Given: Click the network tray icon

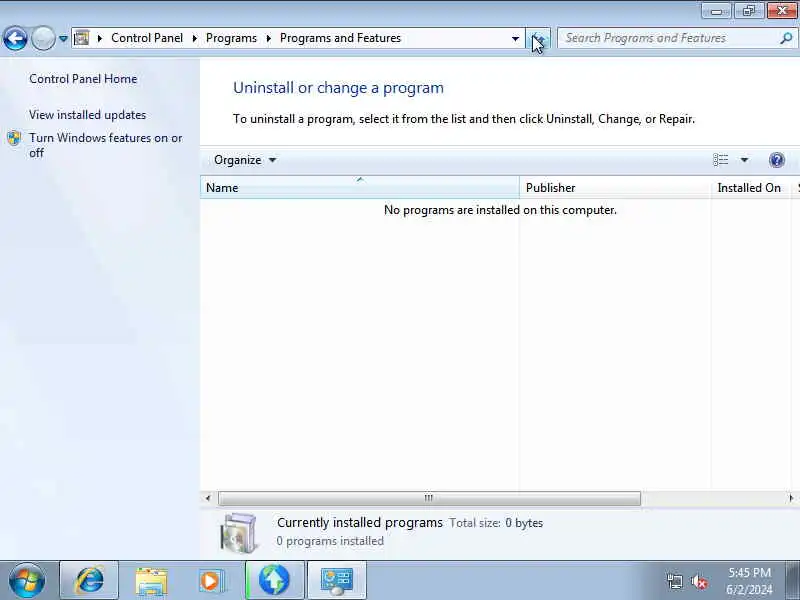Looking at the screenshot, I should pyautogui.click(x=674, y=582).
